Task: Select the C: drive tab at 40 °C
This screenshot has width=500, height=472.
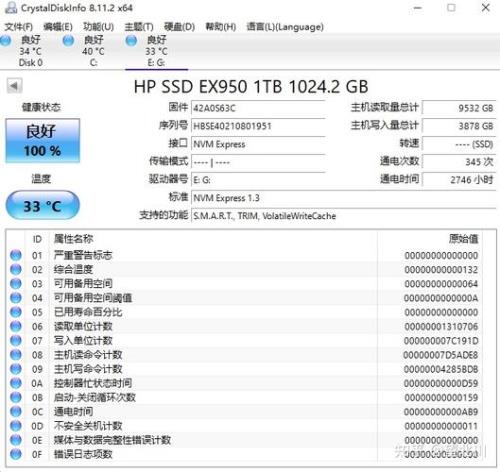Action: click(x=93, y=51)
